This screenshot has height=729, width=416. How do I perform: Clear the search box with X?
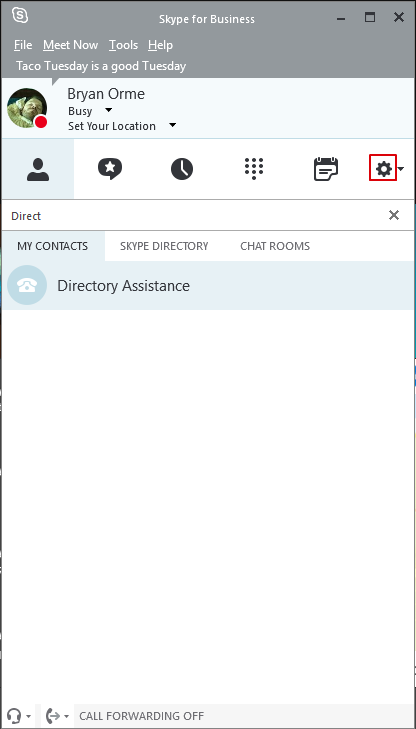[x=394, y=215]
